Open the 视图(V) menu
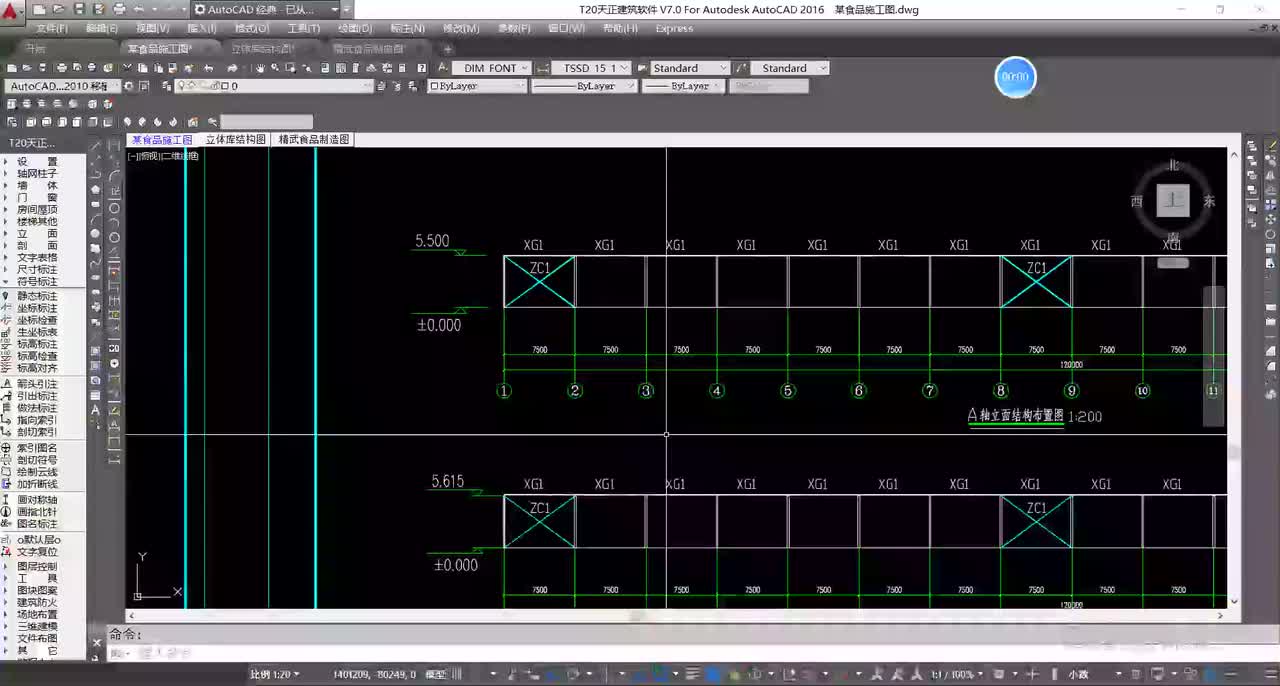The width and height of the screenshot is (1280, 686). pos(152,28)
